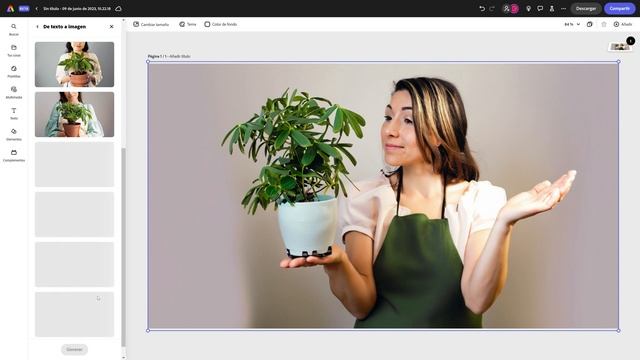Open the Tema option
This screenshot has height=360, width=640.
[x=188, y=24]
